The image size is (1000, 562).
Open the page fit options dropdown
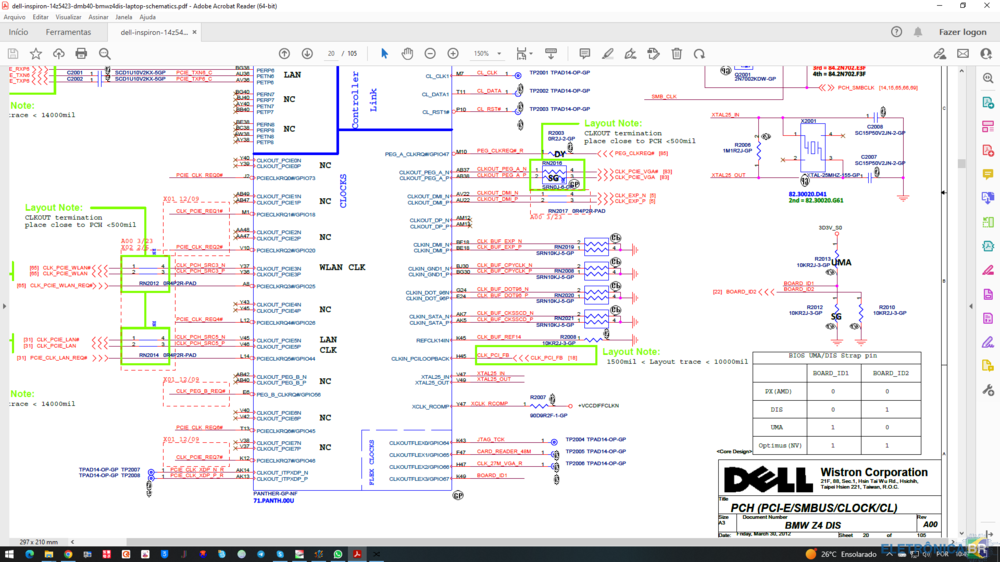522,53
